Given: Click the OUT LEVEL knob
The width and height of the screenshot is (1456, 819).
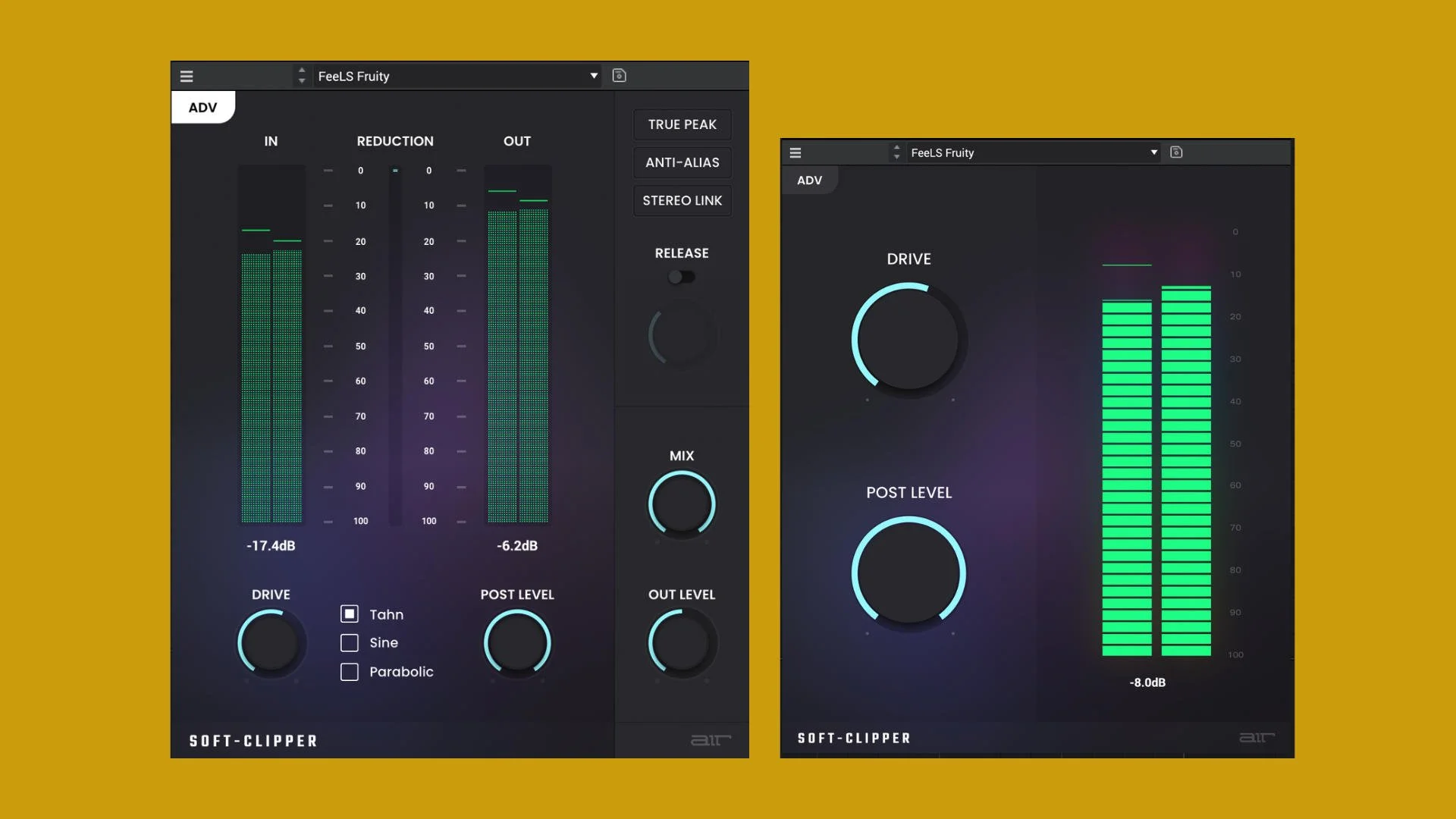Looking at the screenshot, I should (681, 643).
